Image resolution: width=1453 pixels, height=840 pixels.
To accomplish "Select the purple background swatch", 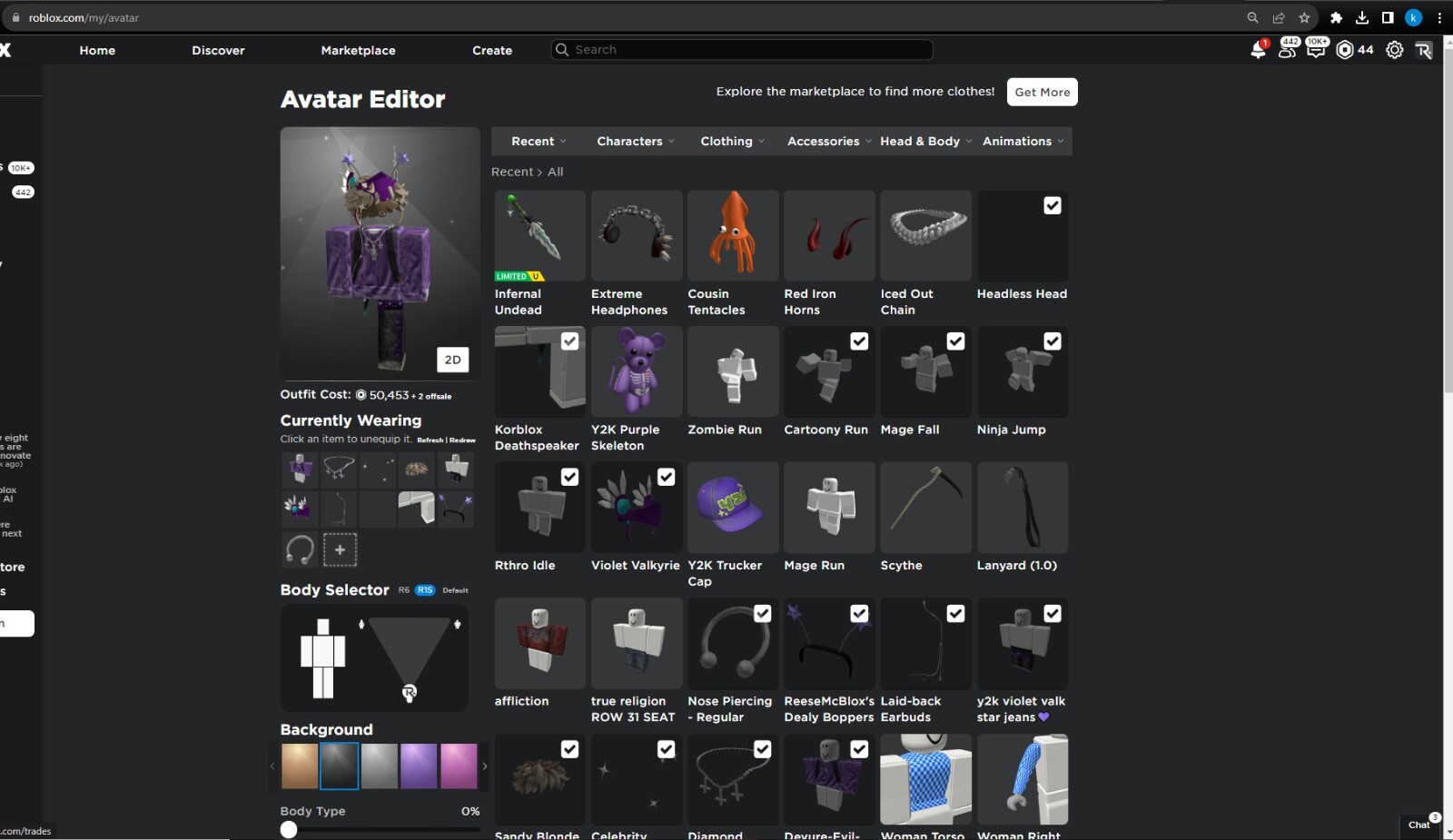I will tap(419, 766).
